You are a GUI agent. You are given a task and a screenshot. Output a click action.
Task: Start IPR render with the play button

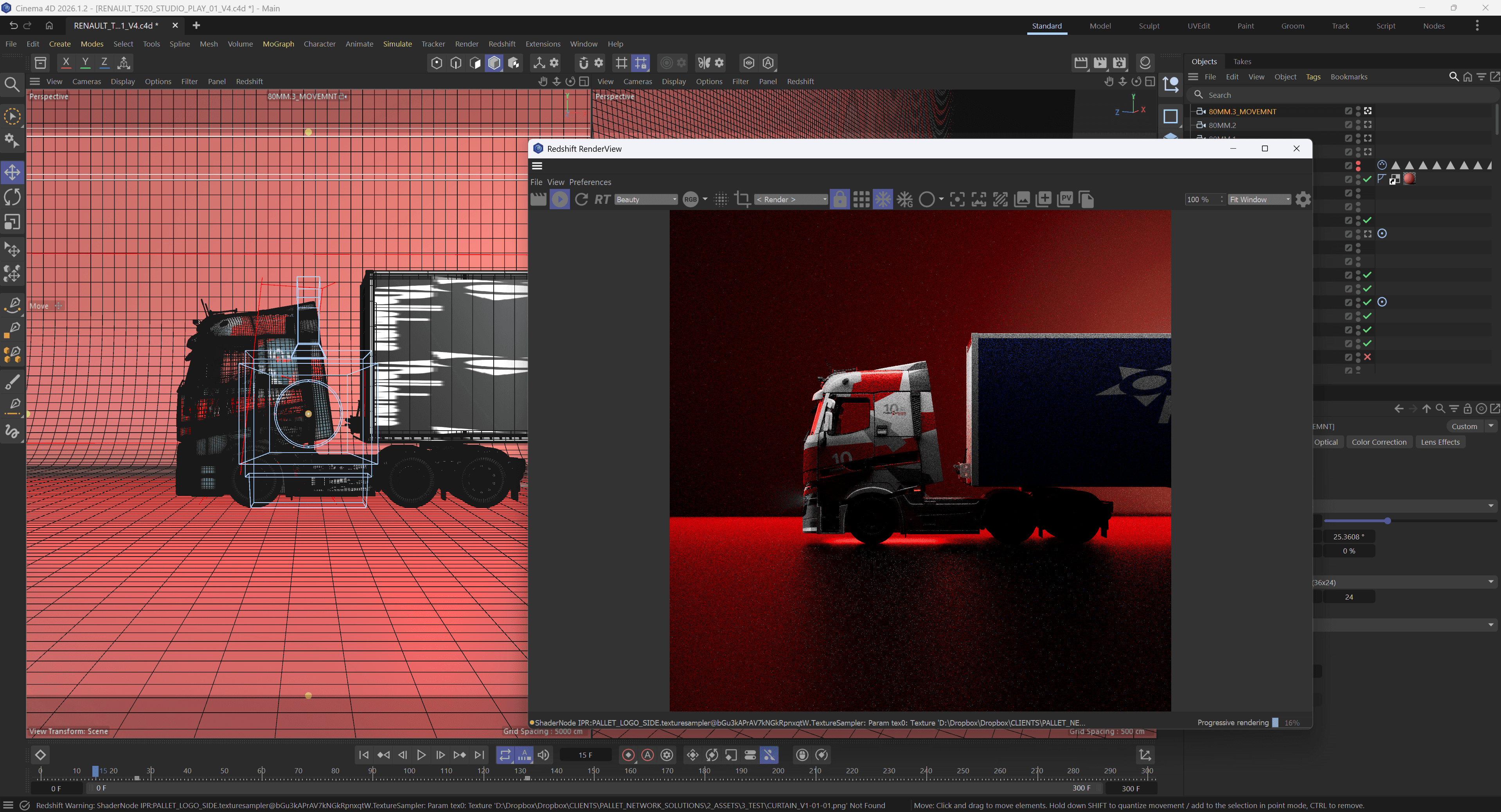point(559,199)
